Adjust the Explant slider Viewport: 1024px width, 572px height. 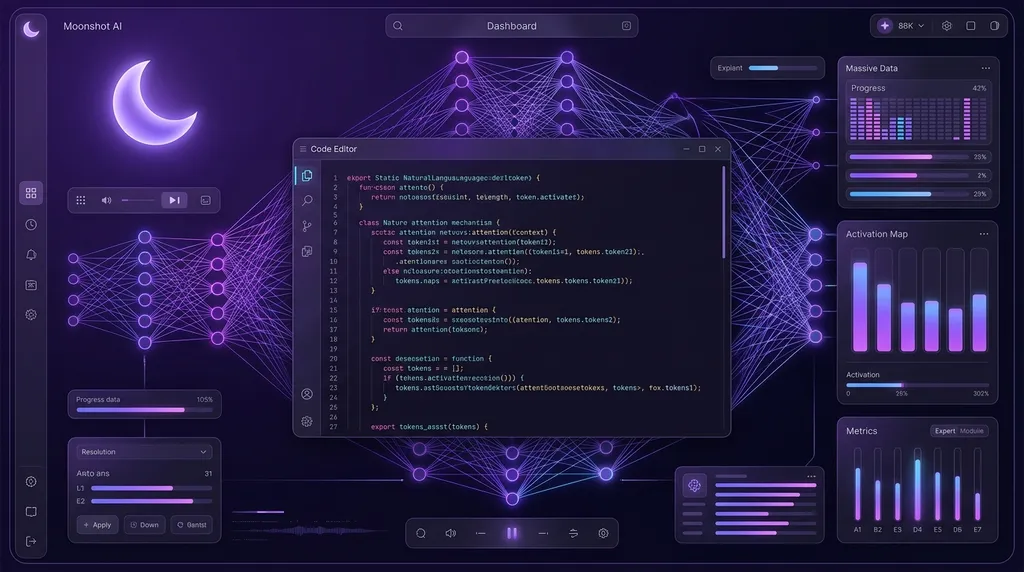[782, 68]
